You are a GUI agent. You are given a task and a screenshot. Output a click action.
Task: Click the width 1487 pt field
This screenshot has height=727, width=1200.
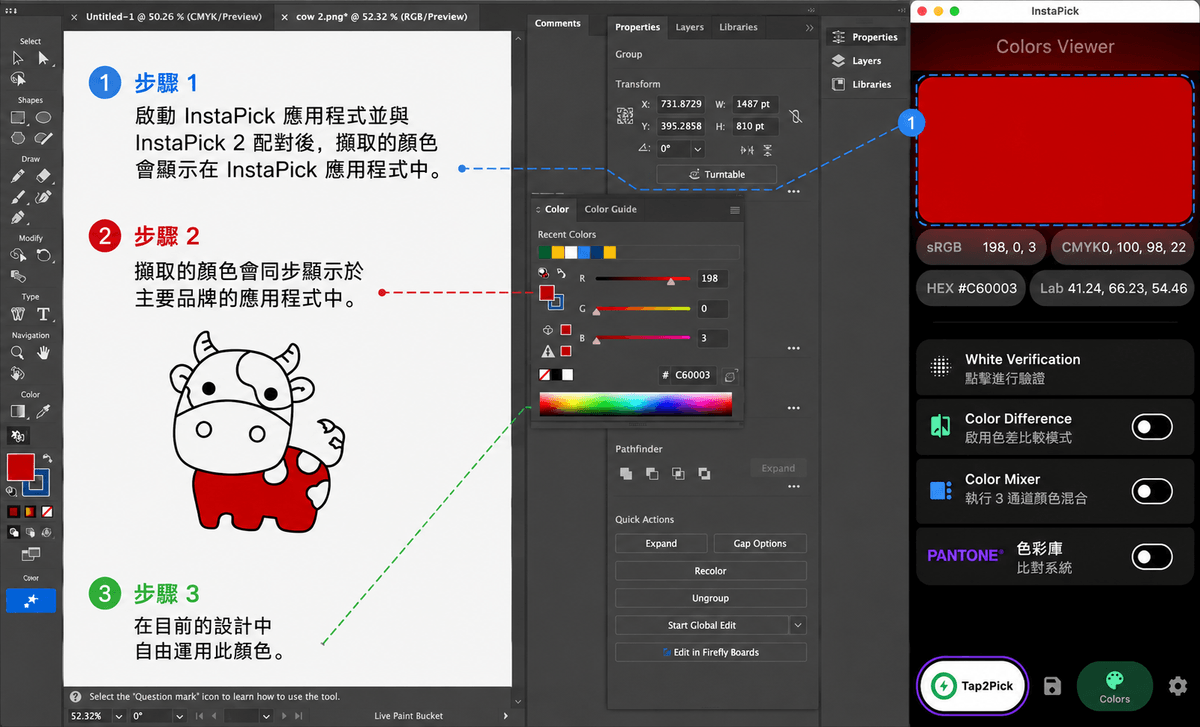[x=755, y=104]
